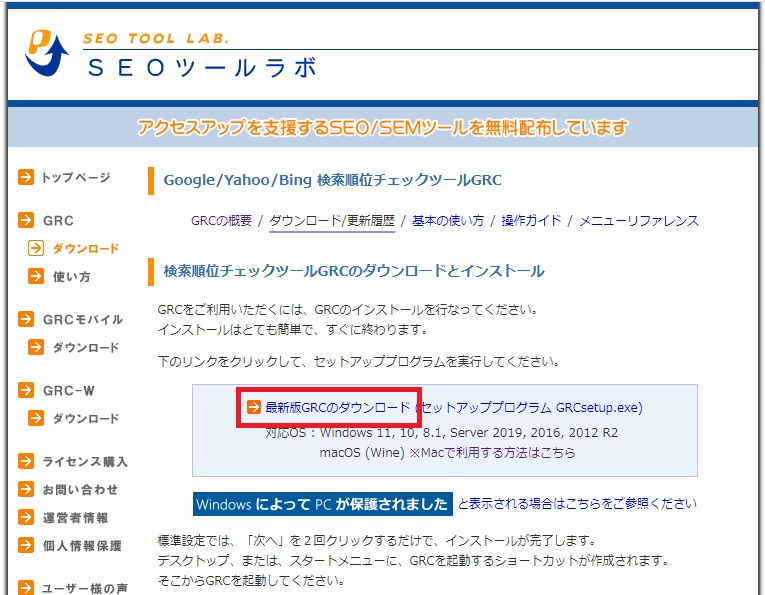Click 'Windows によって PC が保護されました' banner
The width and height of the screenshot is (765, 595).
click(x=322, y=504)
